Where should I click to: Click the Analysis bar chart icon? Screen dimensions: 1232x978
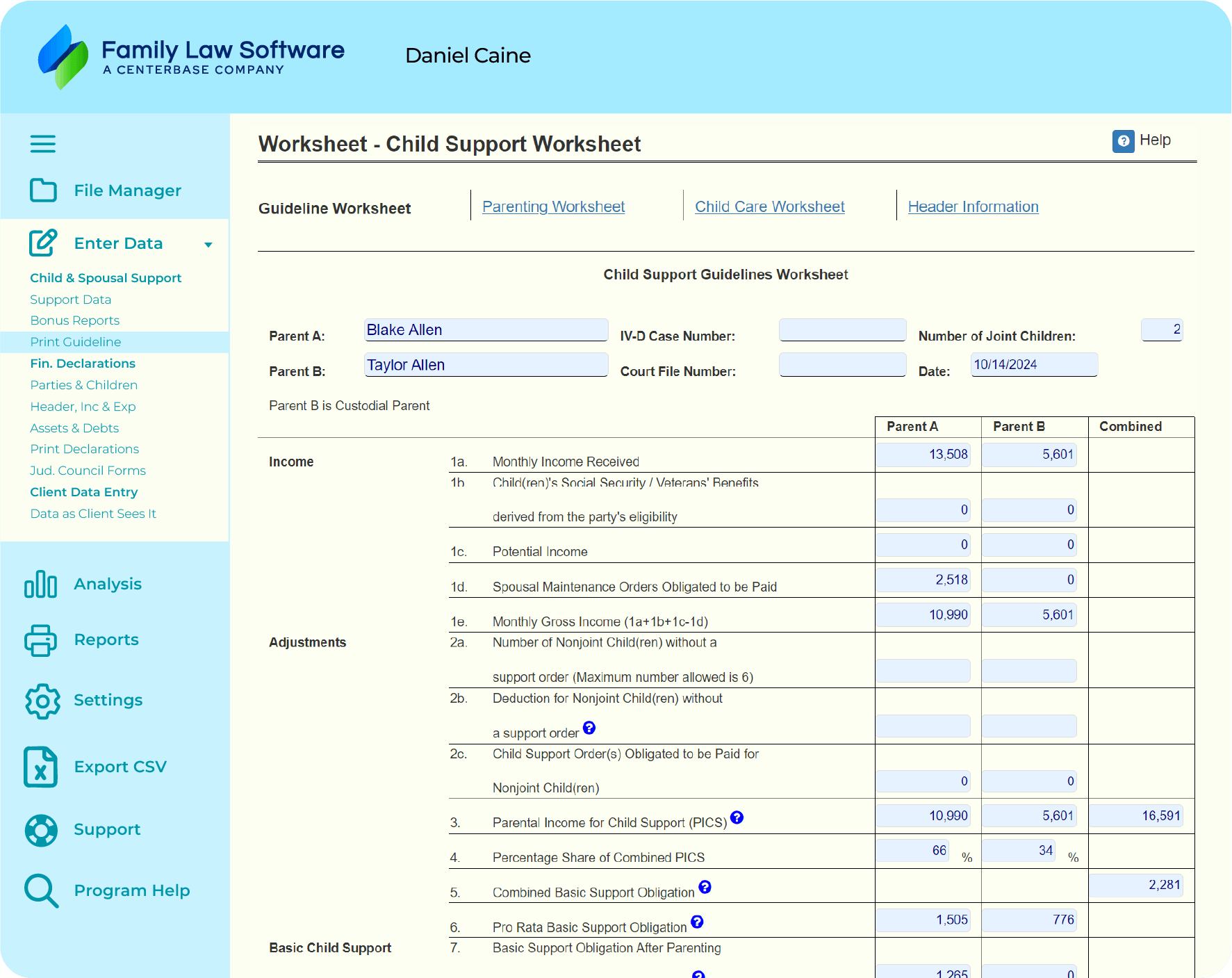tap(40, 584)
